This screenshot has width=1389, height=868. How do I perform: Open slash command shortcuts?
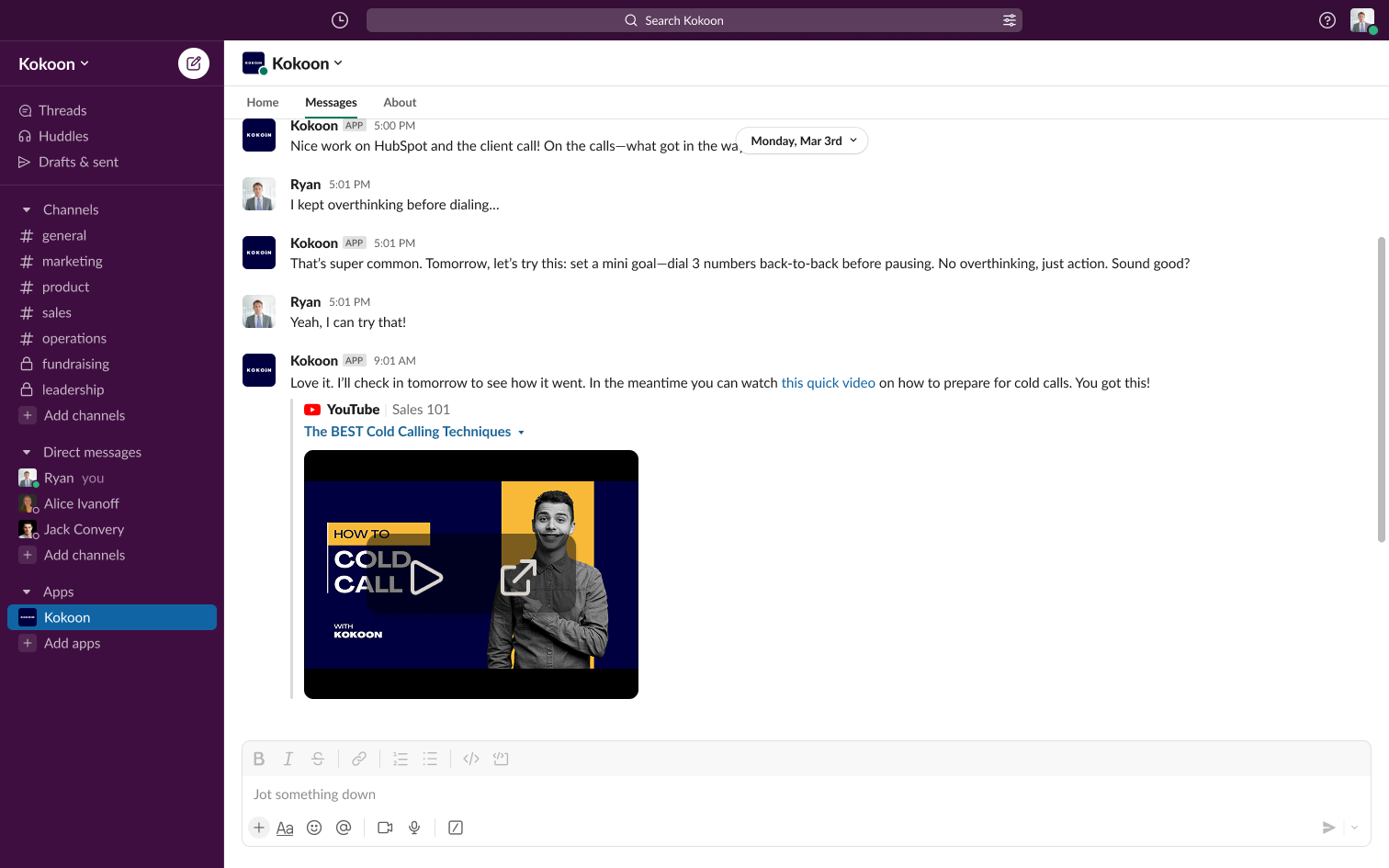coord(456,828)
